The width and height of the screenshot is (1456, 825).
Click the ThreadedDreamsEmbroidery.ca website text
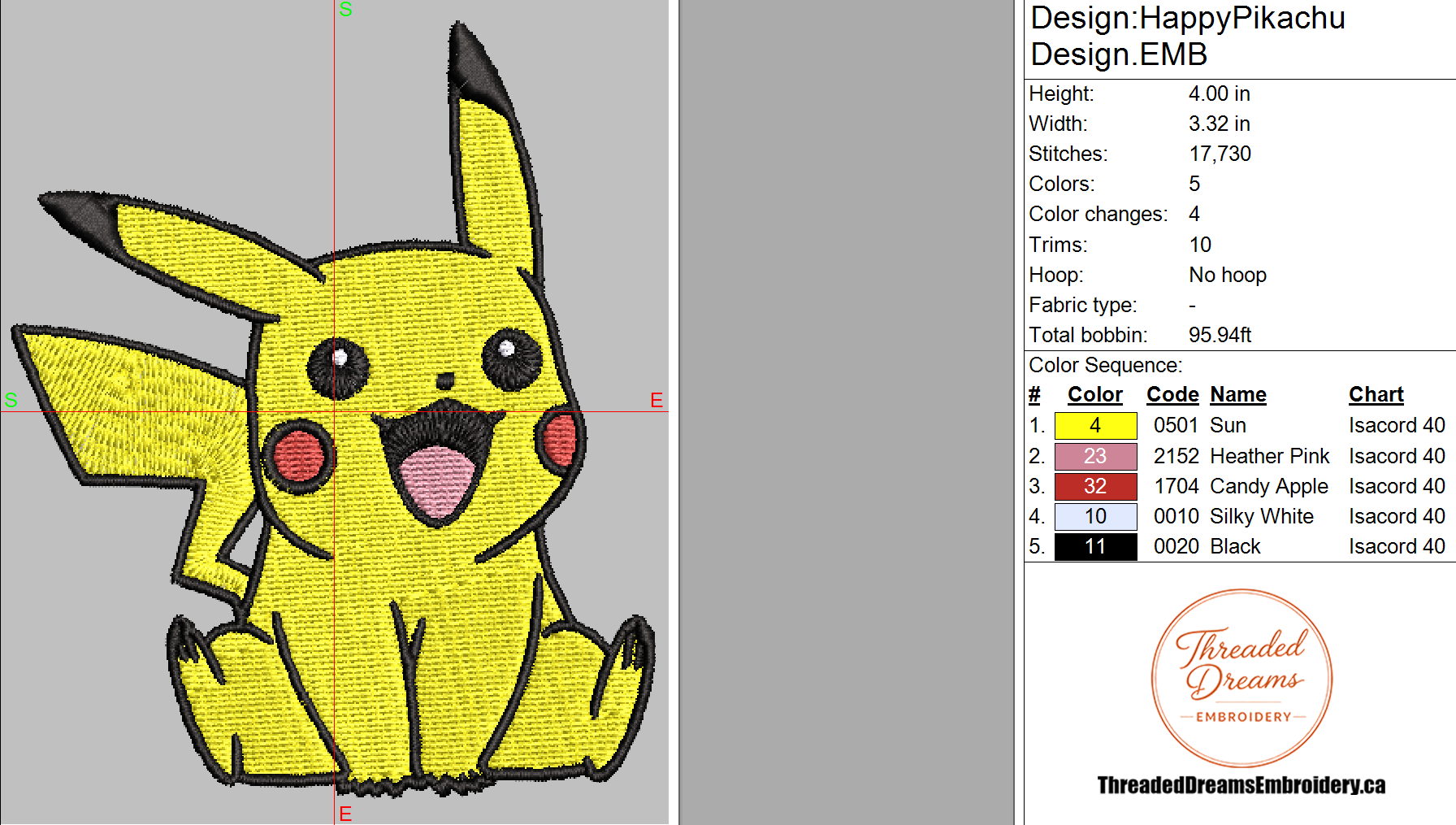(x=1241, y=785)
